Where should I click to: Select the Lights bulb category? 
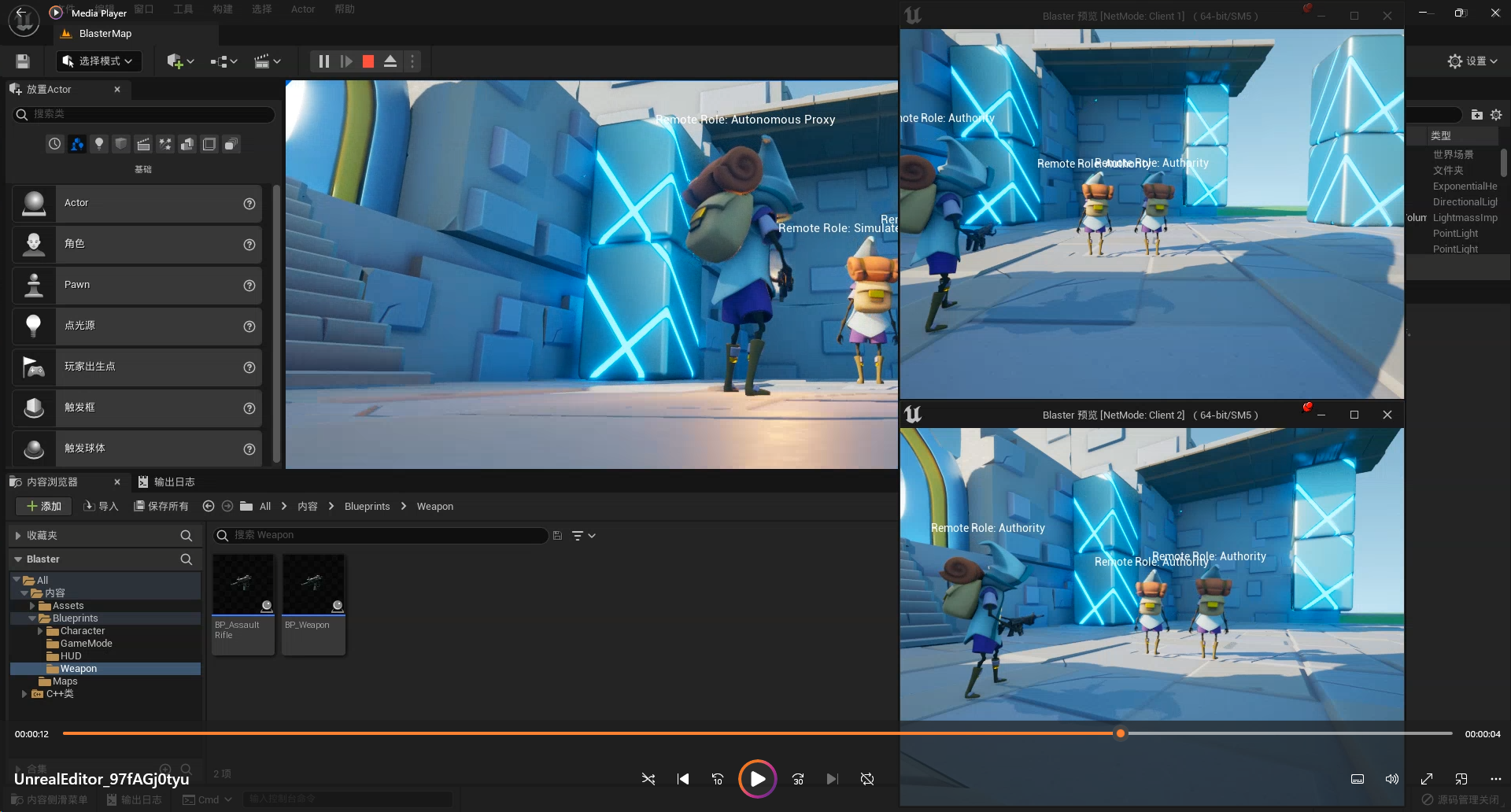coord(99,144)
